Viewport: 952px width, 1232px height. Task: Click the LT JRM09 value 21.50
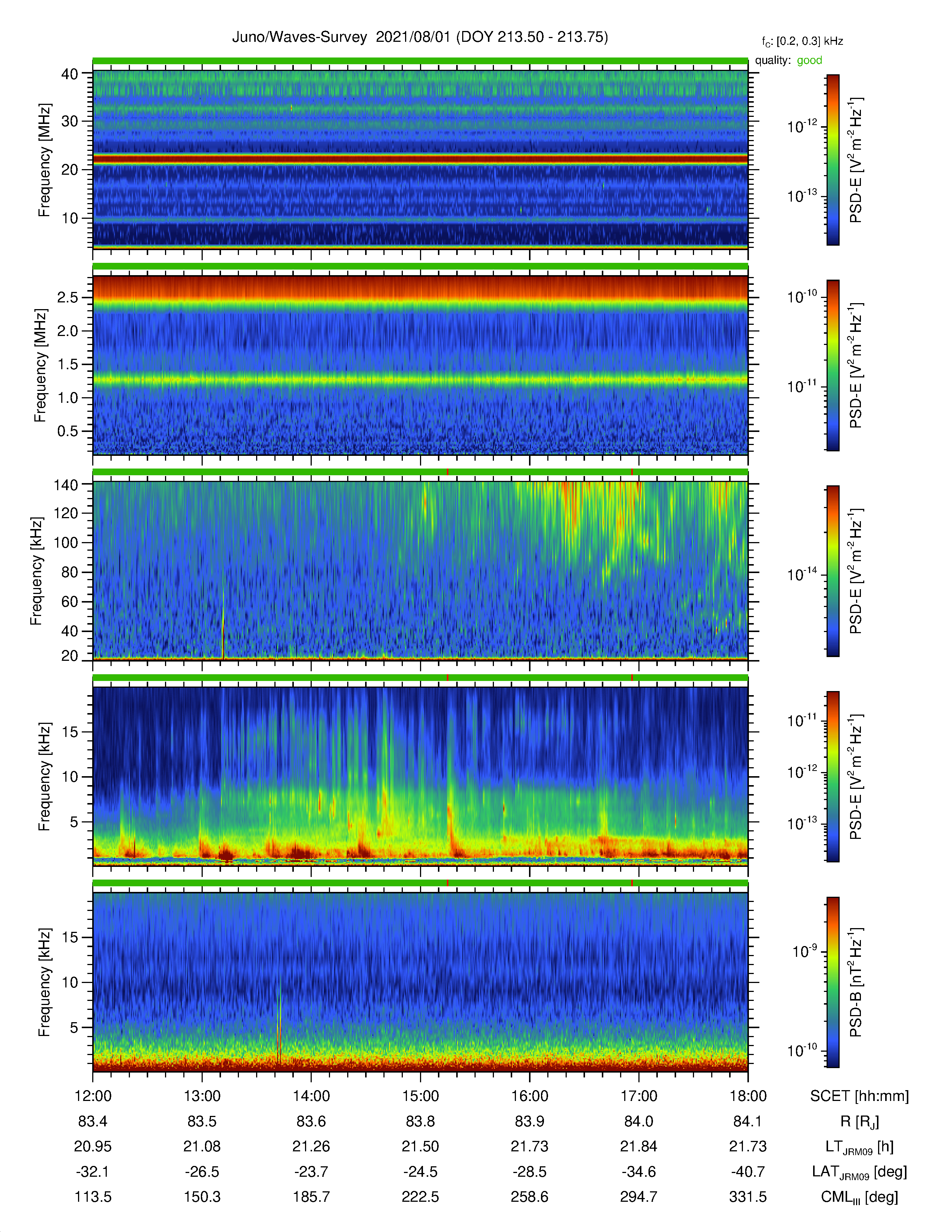(x=420, y=1147)
